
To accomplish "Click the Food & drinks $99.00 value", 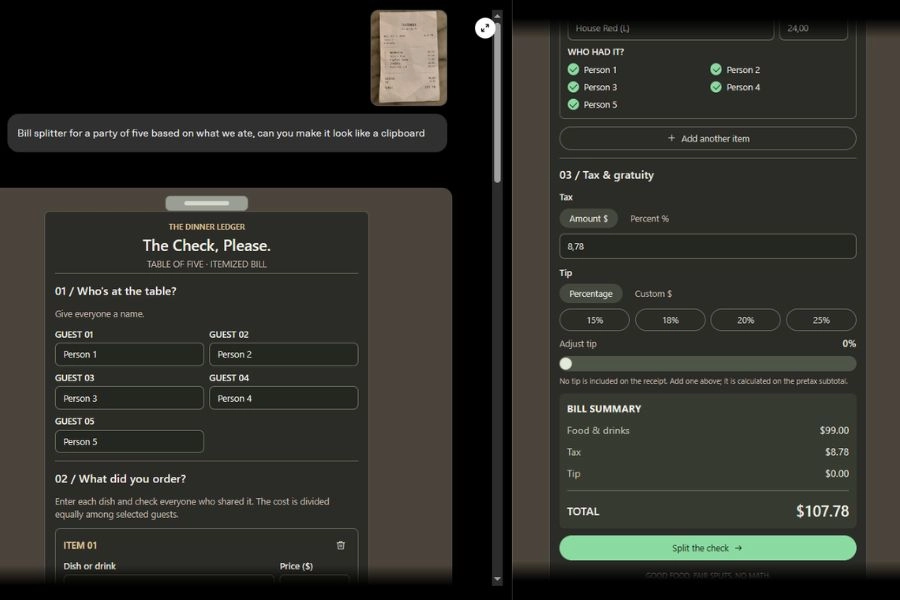I will (x=834, y=431).
